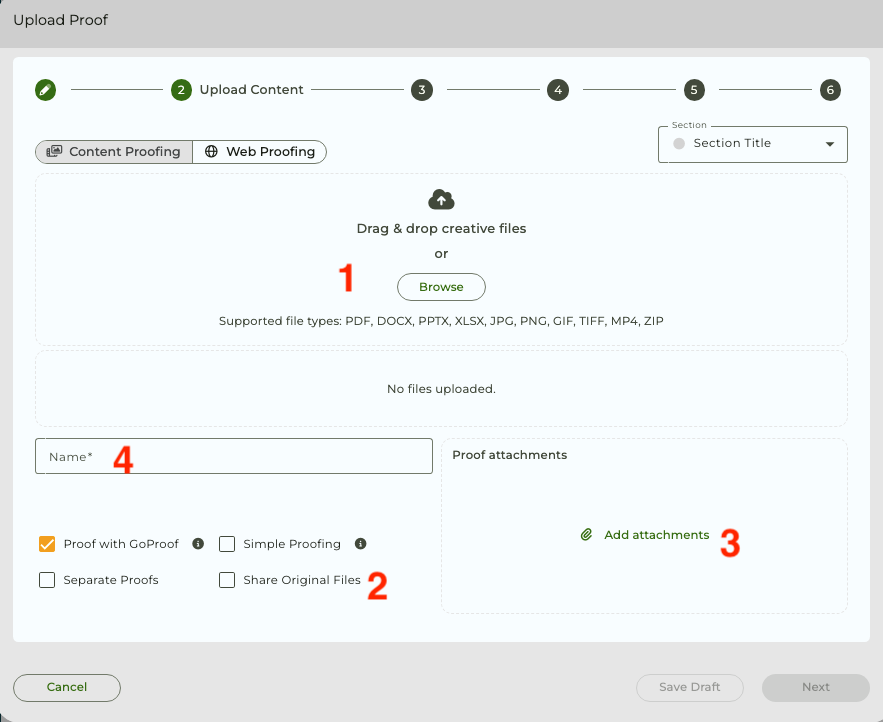Click the Cancel button

point(67,688)
